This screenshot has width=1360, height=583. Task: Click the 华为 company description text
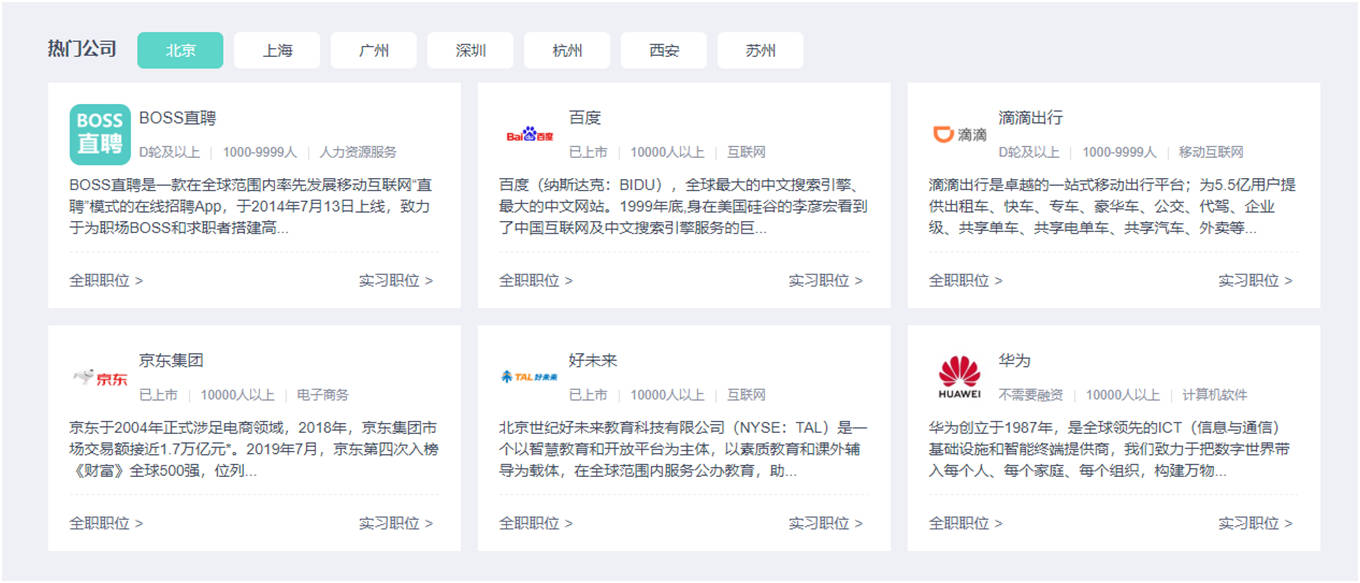click(x=1111, y=449)
